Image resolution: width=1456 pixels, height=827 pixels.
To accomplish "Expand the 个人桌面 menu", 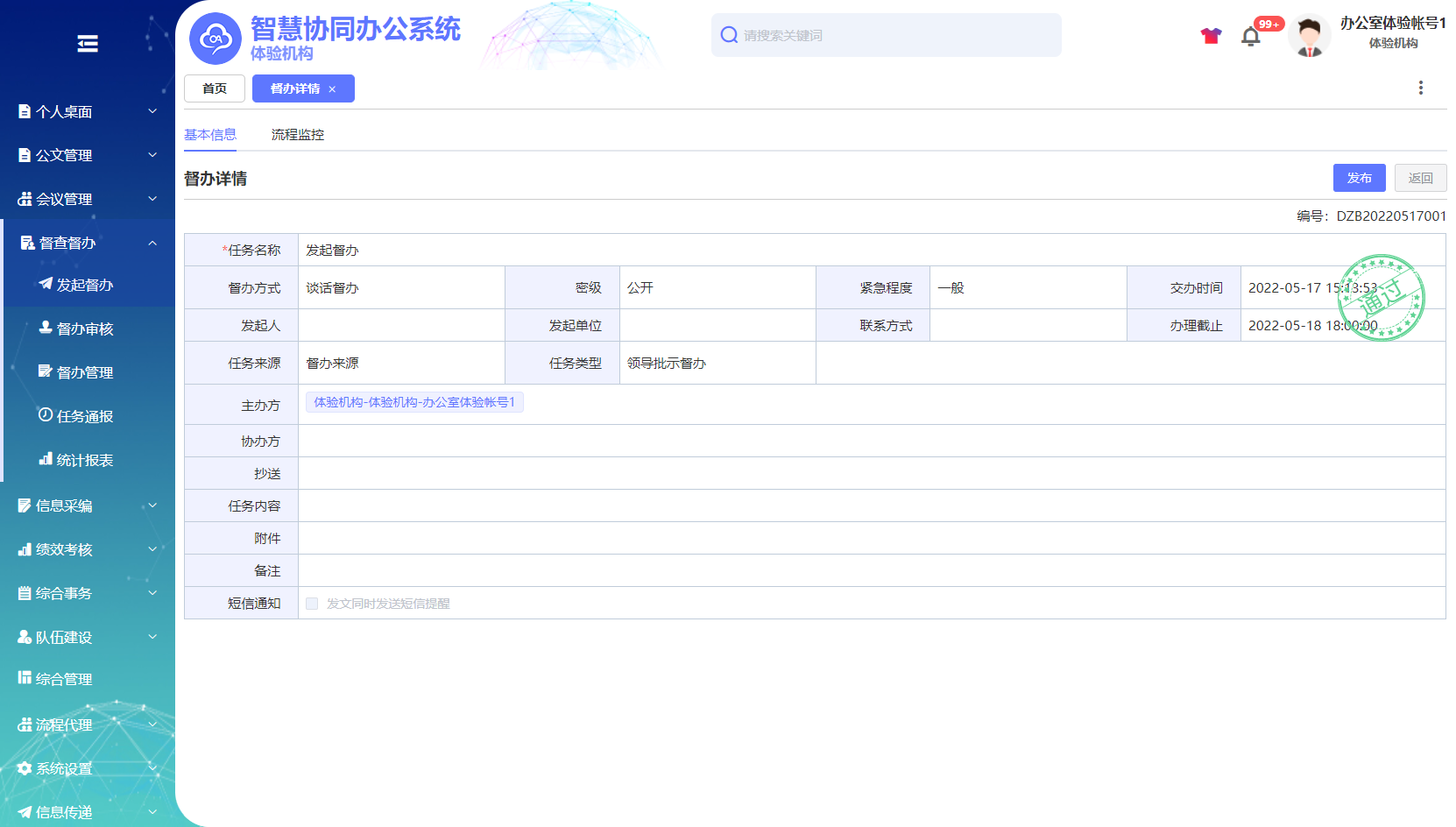I will pyautogui.click(x=88, y=111).
